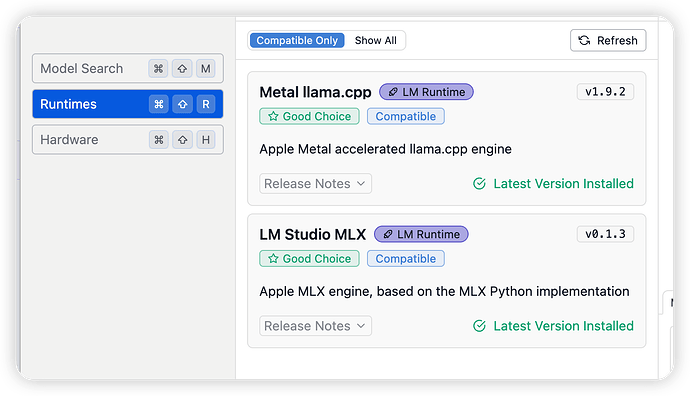Open the Model Search tab
The height and width of the screenshot is (396, 690).
(x=128, y=69)
